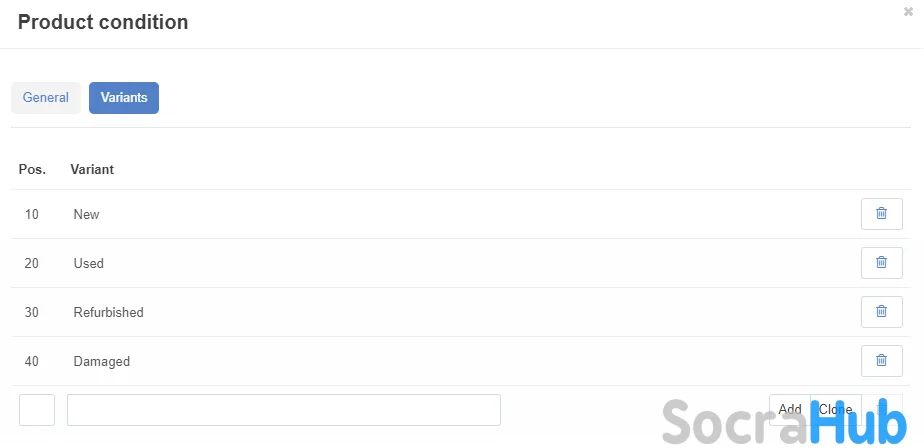Click the Refurbished variant name
This screenshot has width=924, height=448.
pyautogui.click(x=109, y=313)
